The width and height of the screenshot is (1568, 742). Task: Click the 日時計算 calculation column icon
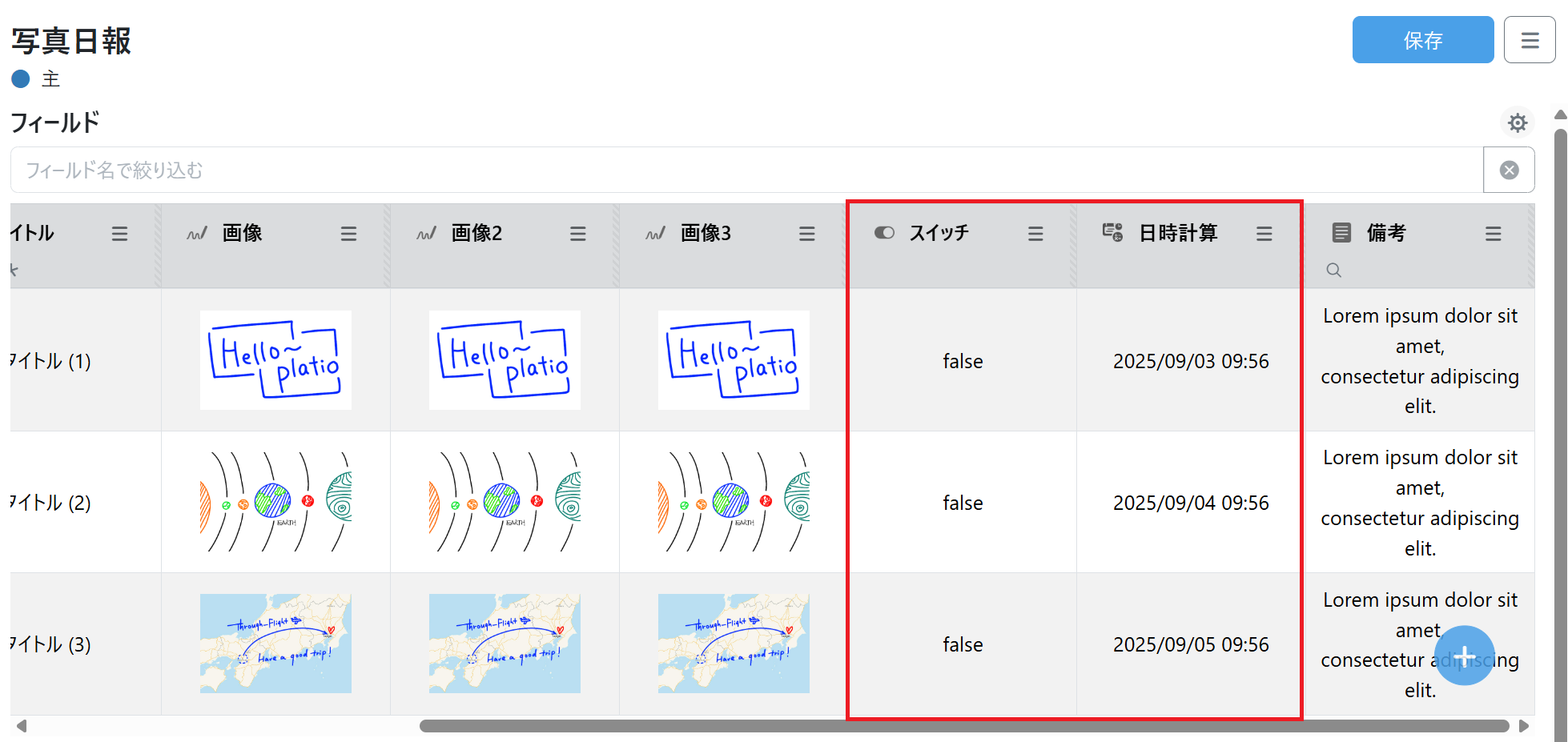coord(1112,233)
